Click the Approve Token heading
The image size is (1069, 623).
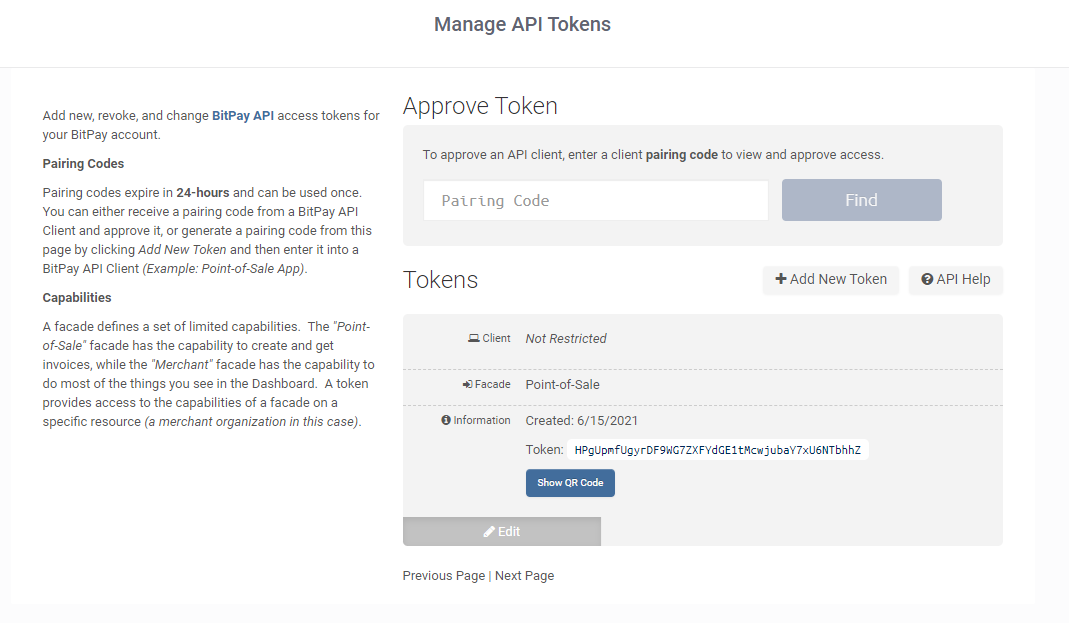(480, 106)
